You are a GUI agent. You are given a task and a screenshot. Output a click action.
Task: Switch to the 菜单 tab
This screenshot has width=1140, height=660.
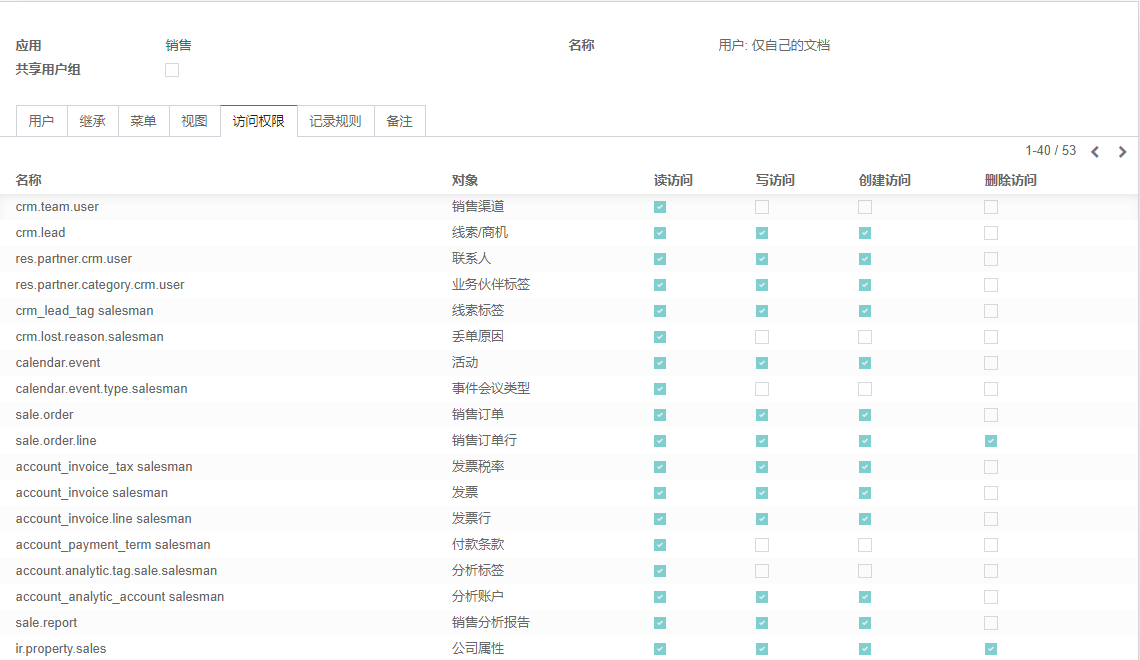coord(143,120)
